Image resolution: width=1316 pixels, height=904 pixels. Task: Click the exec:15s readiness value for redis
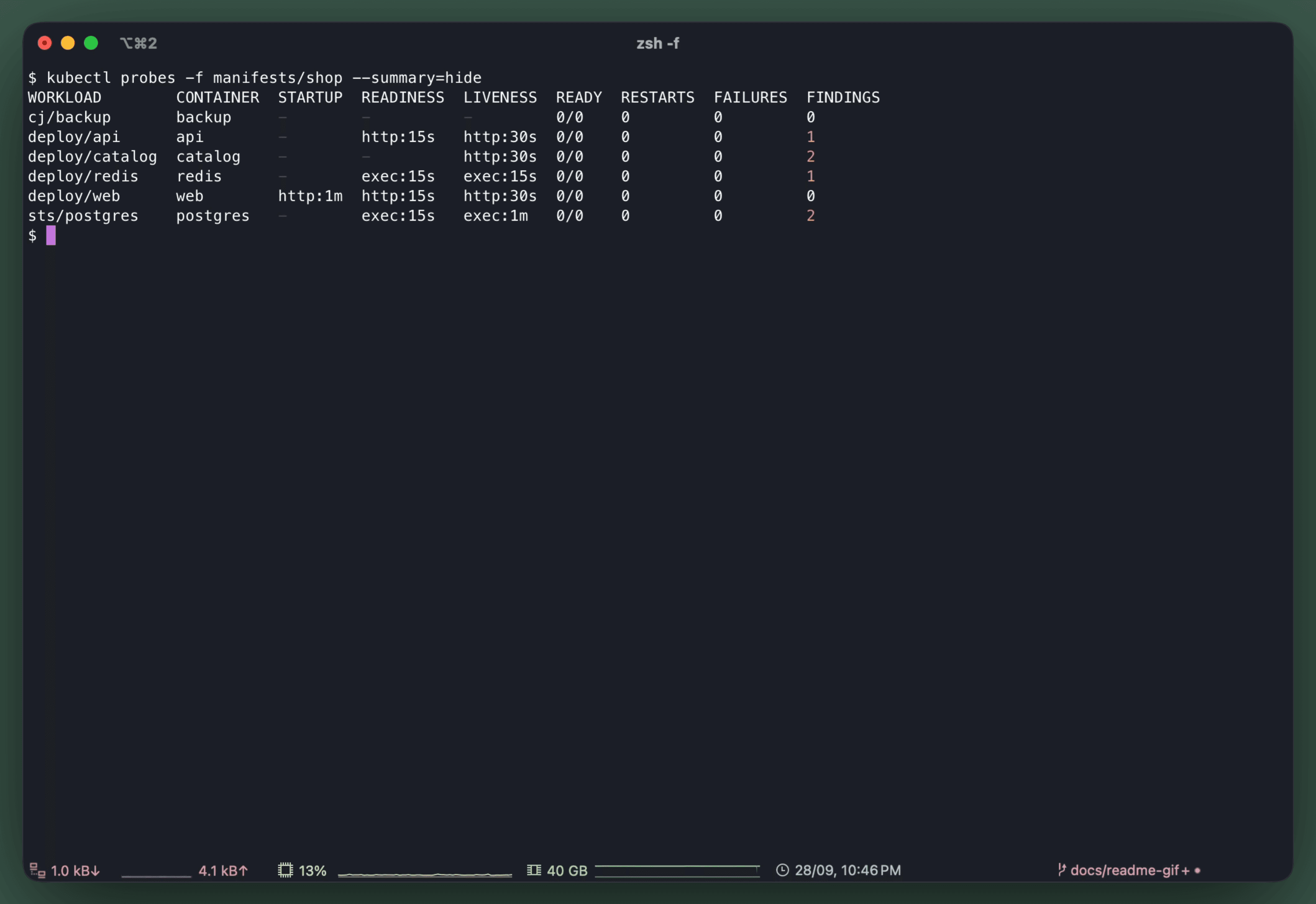click(398, 177)
